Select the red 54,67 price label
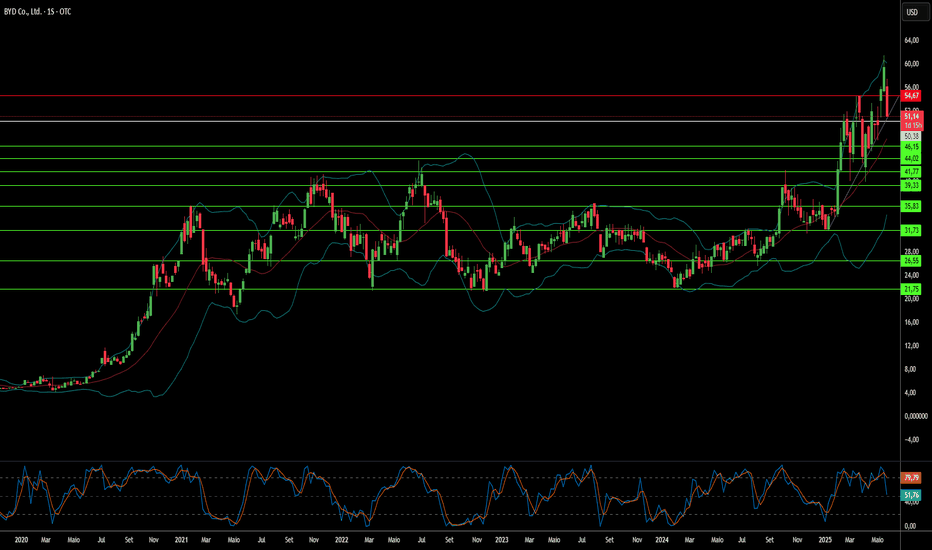932x550 pixels. click(911, 96)
